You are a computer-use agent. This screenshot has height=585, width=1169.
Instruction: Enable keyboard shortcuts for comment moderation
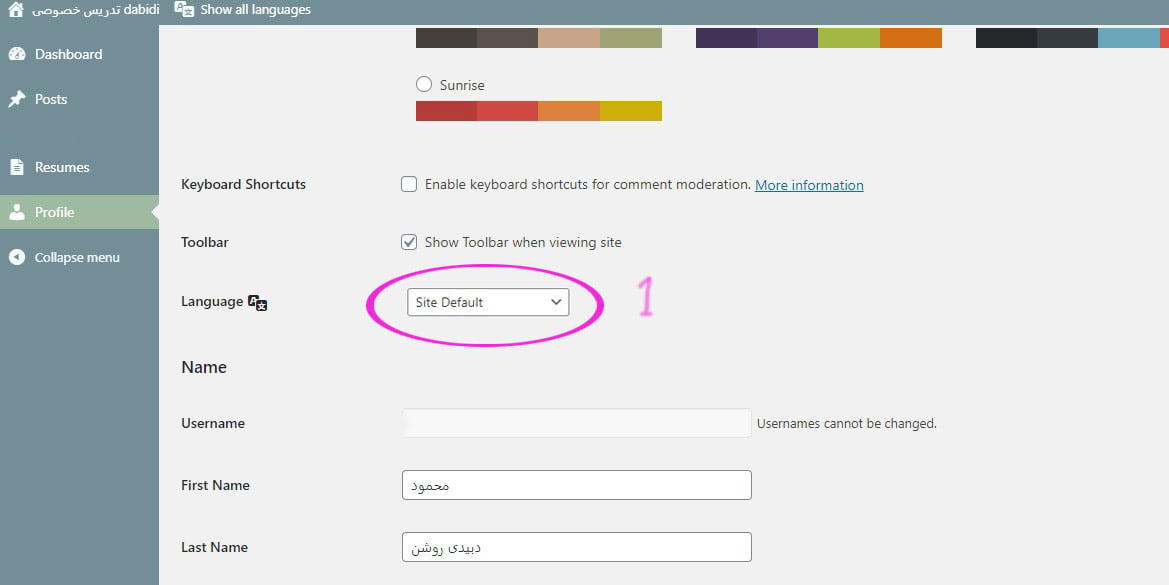[409, 184]
